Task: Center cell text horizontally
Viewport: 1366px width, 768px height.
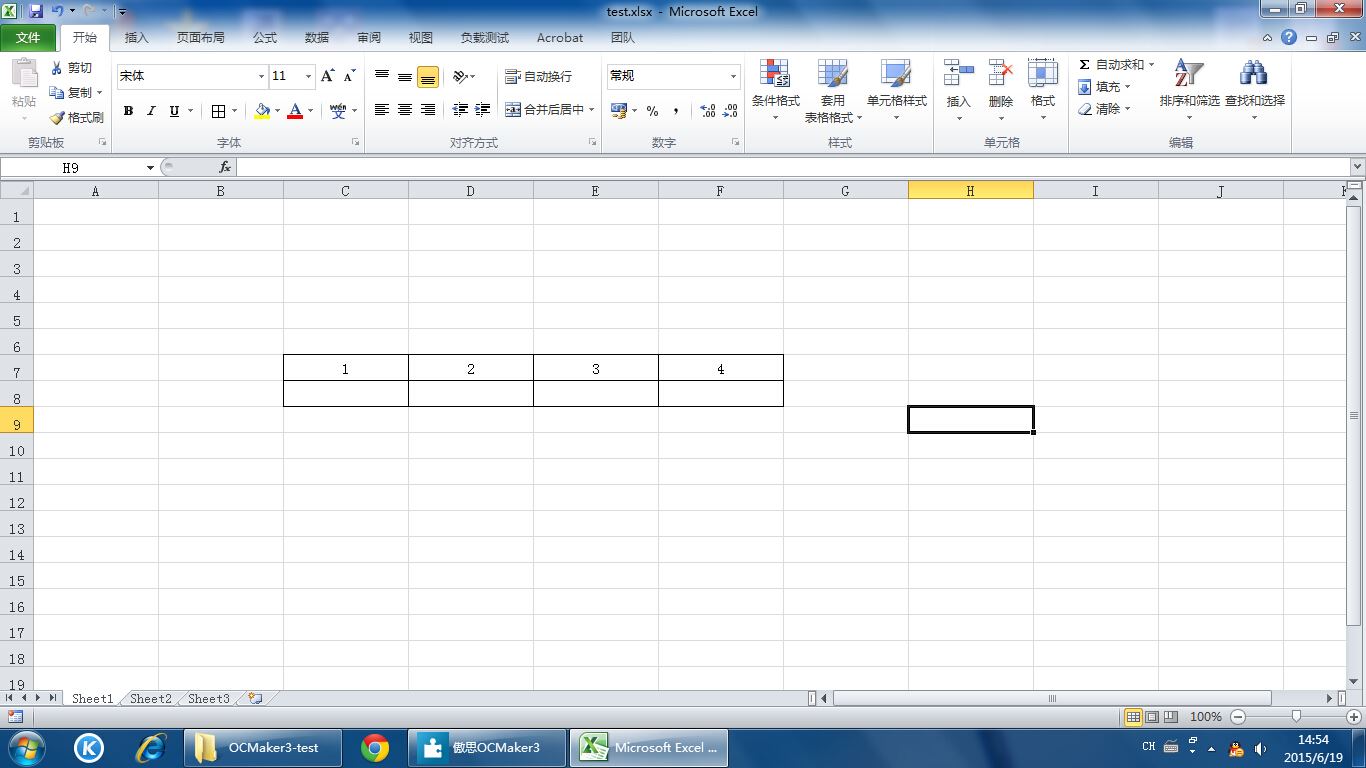Action: tap(405, 110)
